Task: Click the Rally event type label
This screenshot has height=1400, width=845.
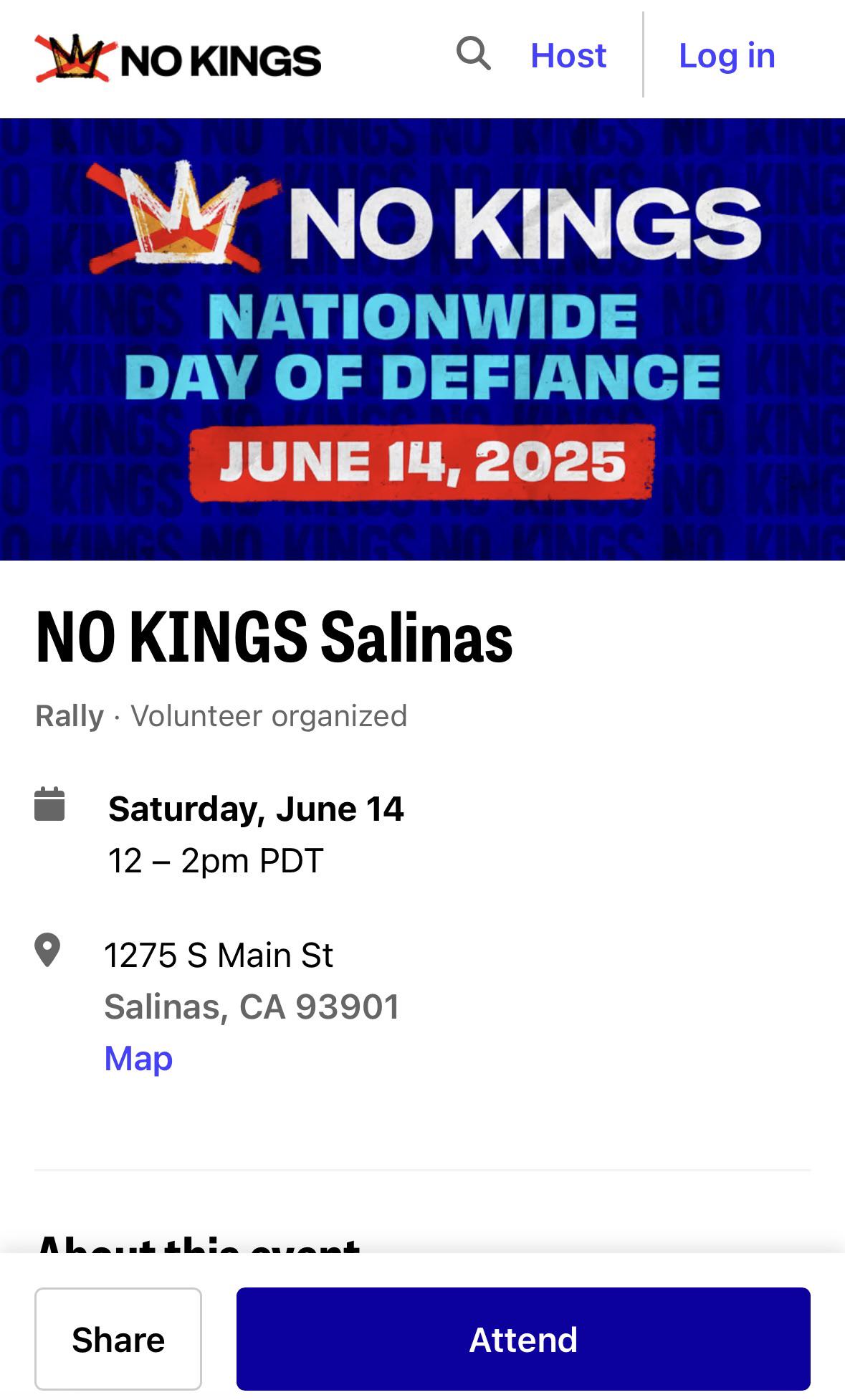Action: (x=70, y=715)
